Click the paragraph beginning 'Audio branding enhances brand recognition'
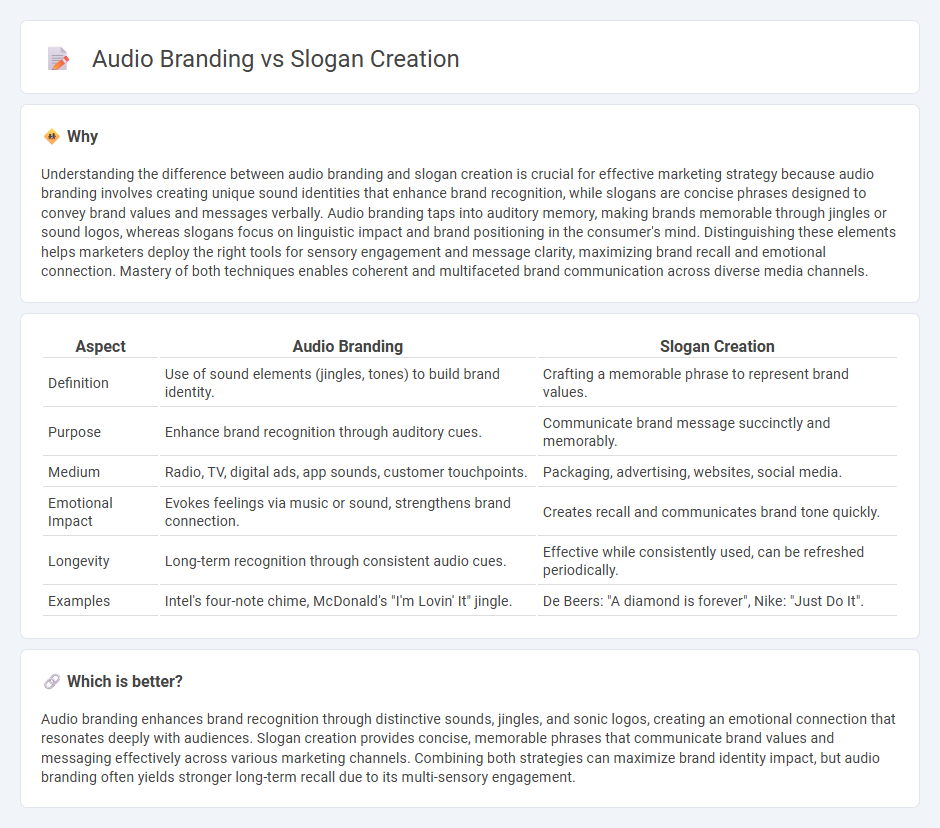 [x=469, y=748]
